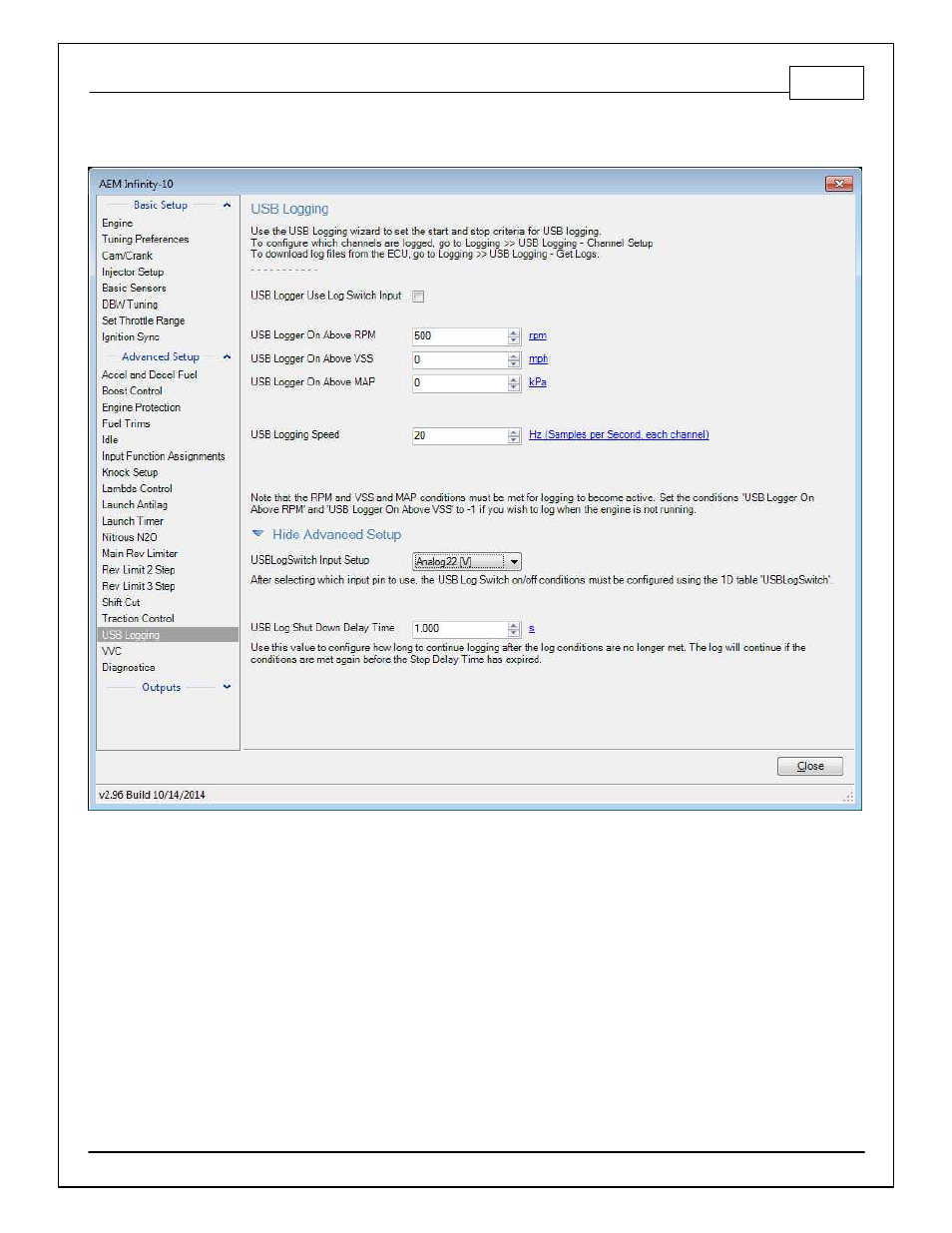Click the USB Logger On Above VSS field

click(x=460, y=359)
